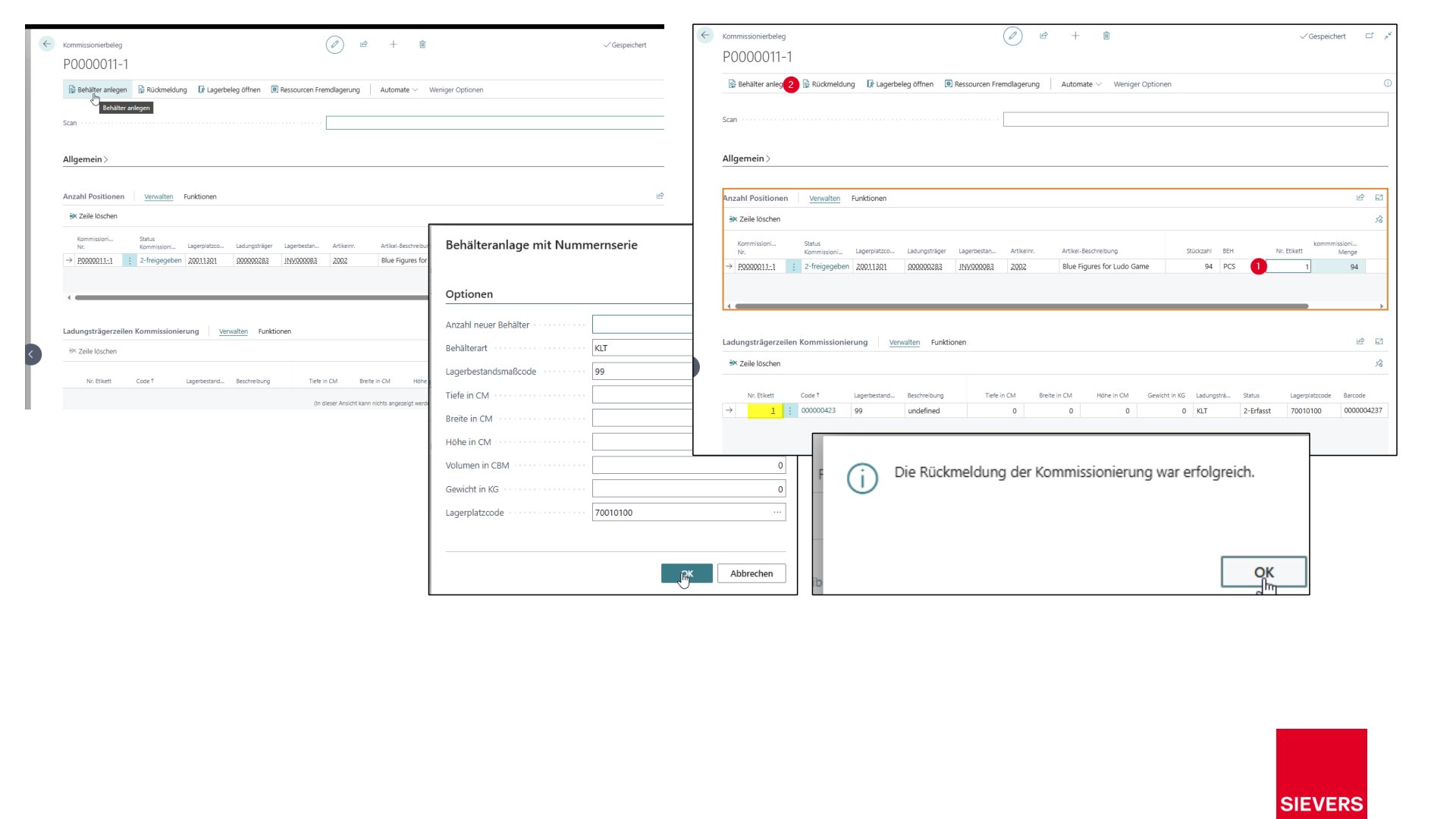Open Lagerplatzcode lookup dots in dialog
This screenshot has height=819, width=1456.
click(777, 513)
